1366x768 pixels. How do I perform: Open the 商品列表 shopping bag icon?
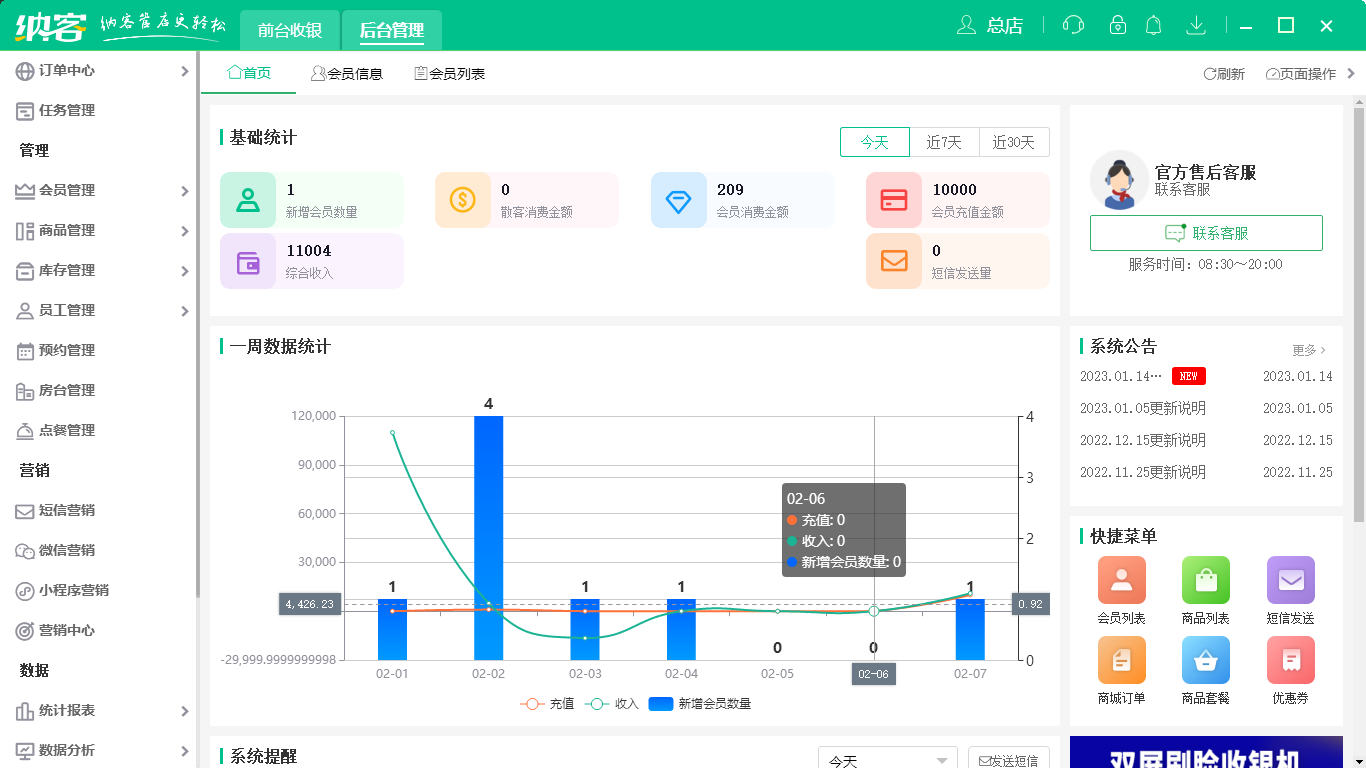coord(1206,580)
